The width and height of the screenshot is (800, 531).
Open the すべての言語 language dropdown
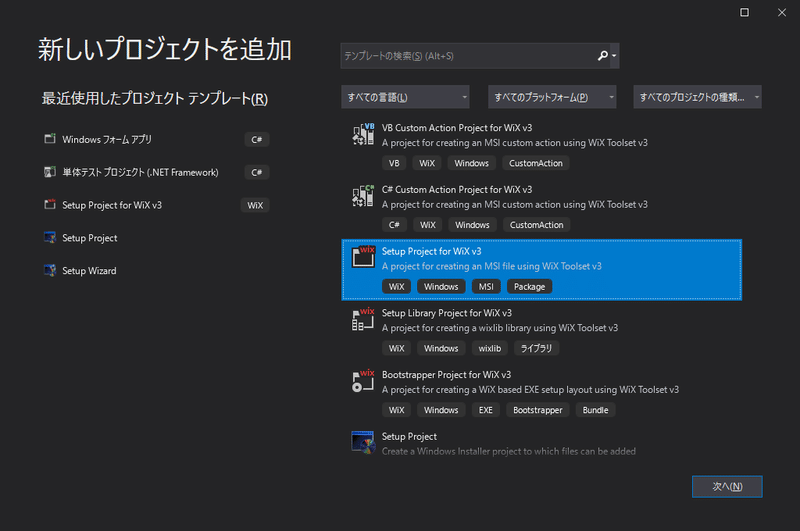(405, 97)
